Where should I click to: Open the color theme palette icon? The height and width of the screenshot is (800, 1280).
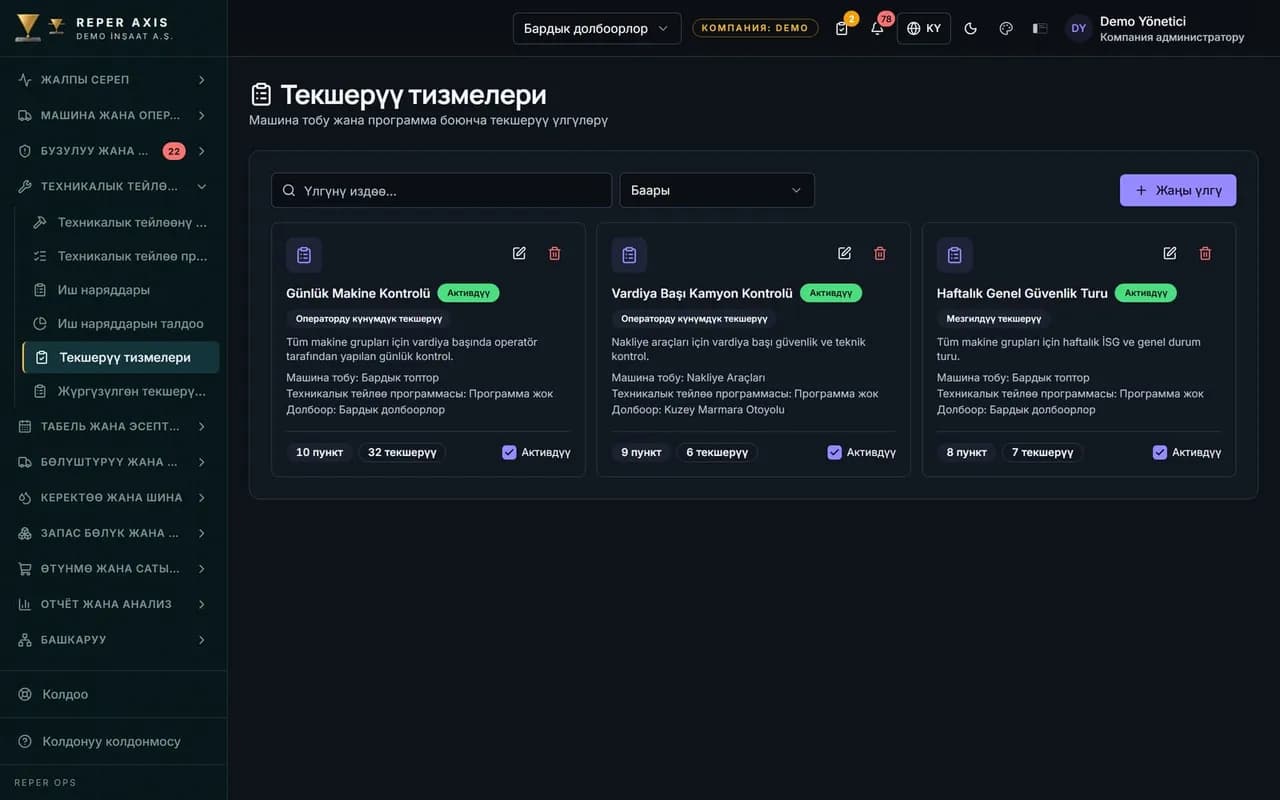[1006, 28]
